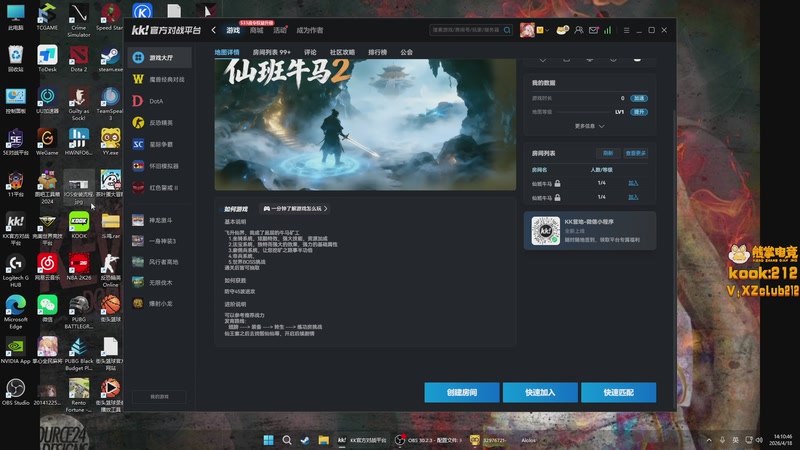Open the gold coins icon in header
The image size is (800, 450).
[x=562, y=30]
